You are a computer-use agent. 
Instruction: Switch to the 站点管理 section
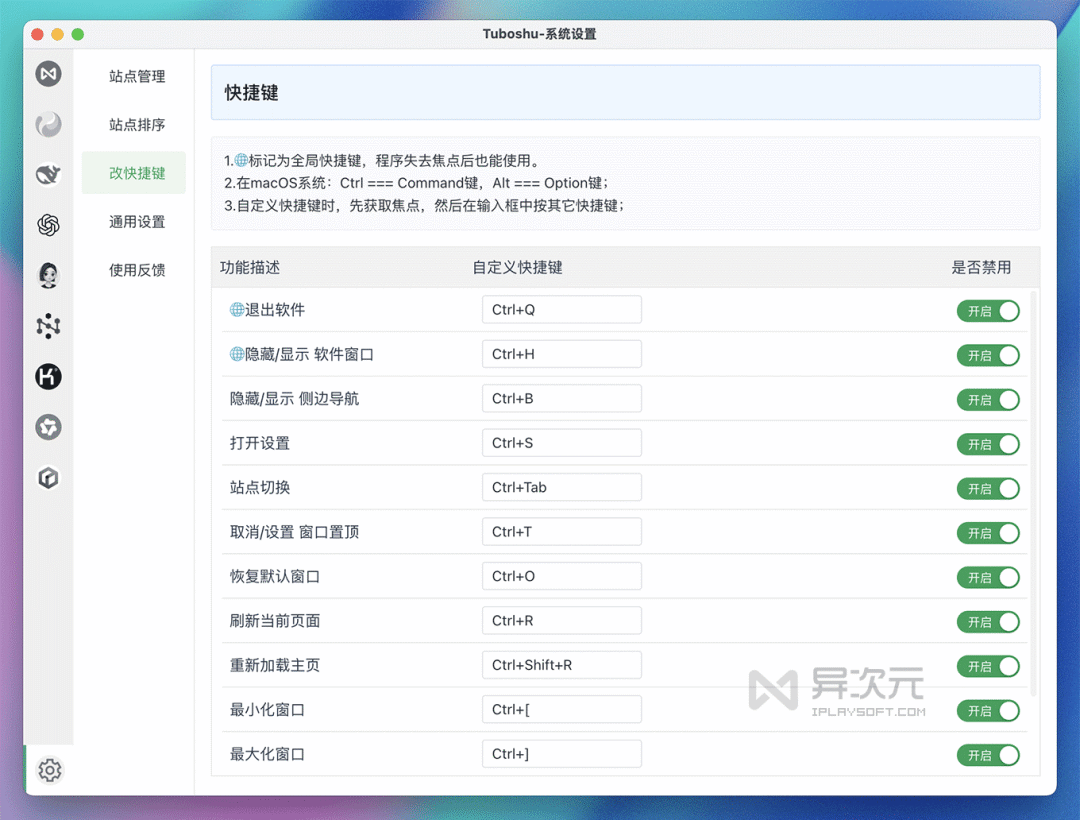coord(134,76)
